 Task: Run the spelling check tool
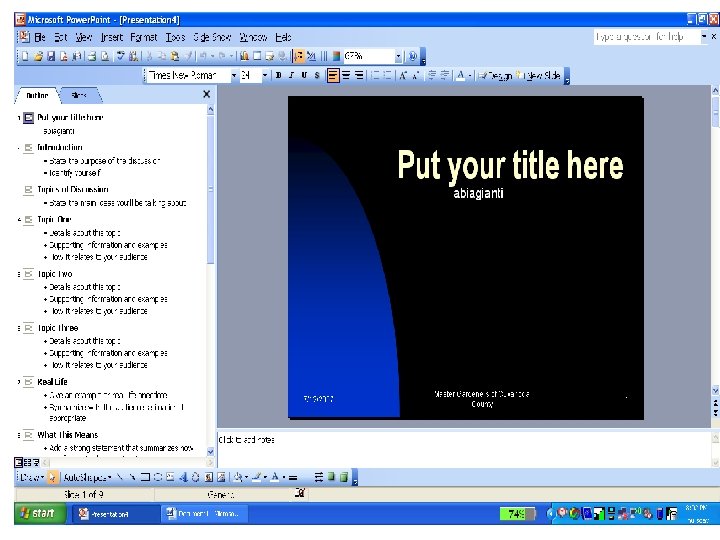point(121,56)
